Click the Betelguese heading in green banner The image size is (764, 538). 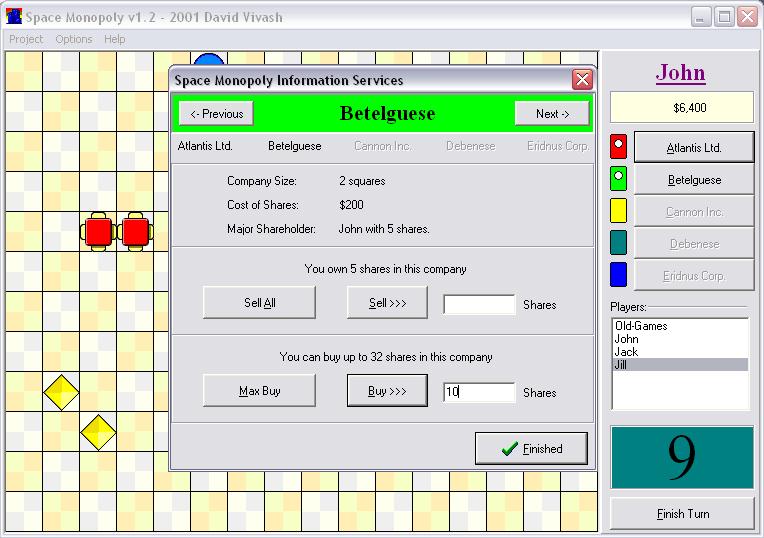coord(387,114)
